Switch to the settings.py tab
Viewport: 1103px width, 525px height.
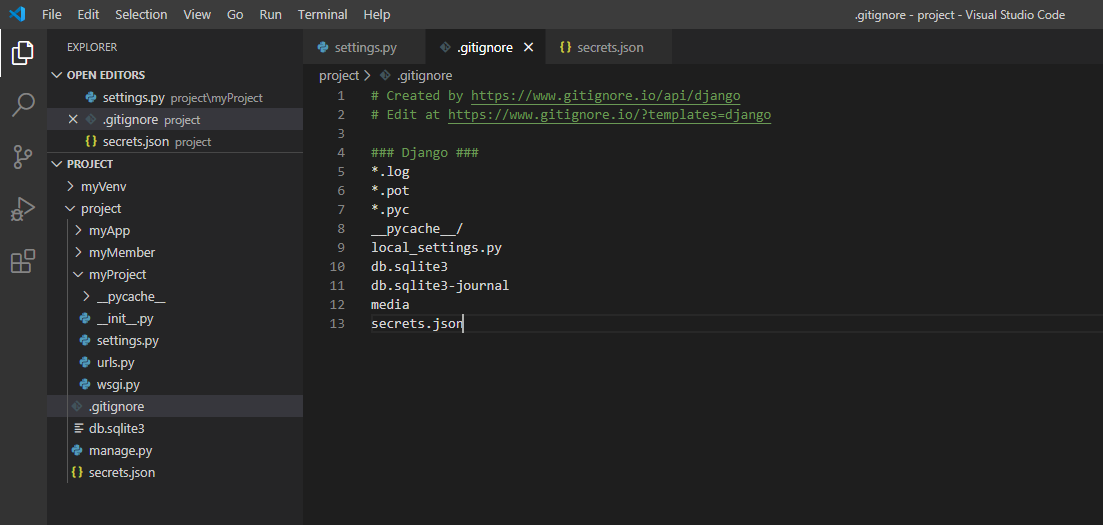point(364,47)
